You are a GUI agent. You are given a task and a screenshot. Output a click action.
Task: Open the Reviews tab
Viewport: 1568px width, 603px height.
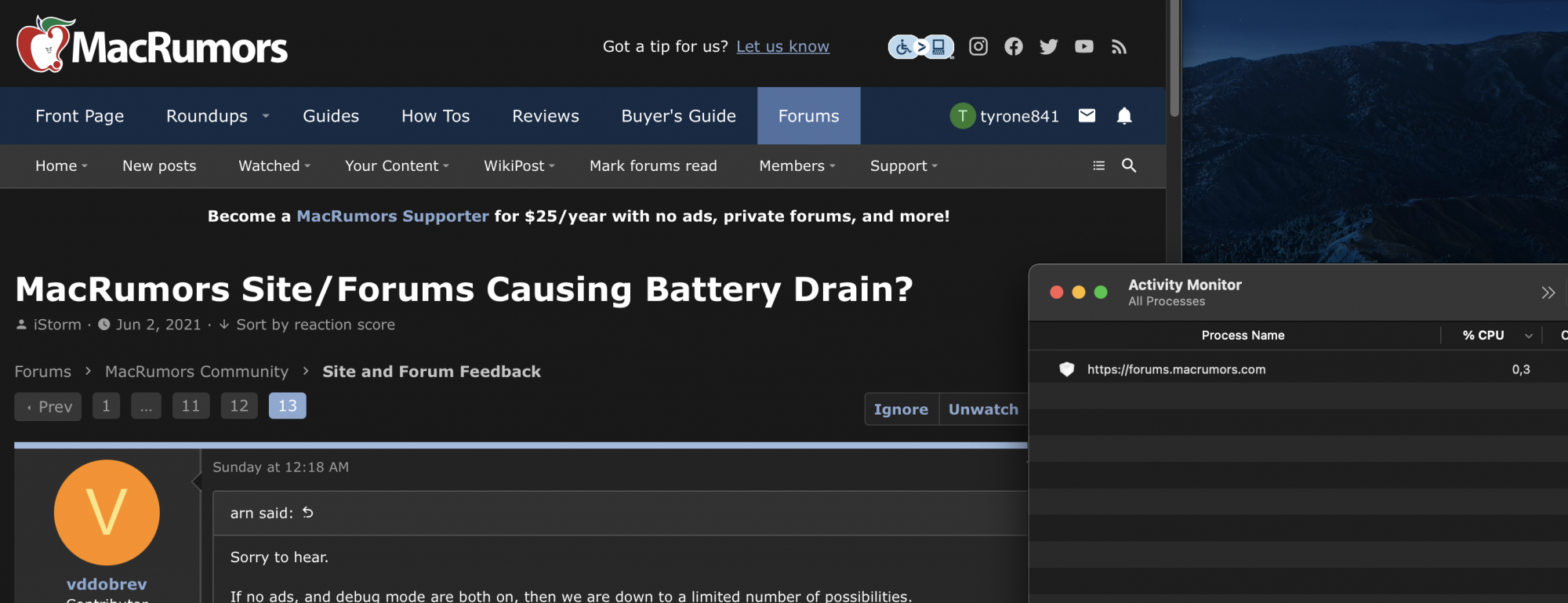pyautogui.click(x=546, y=116)
